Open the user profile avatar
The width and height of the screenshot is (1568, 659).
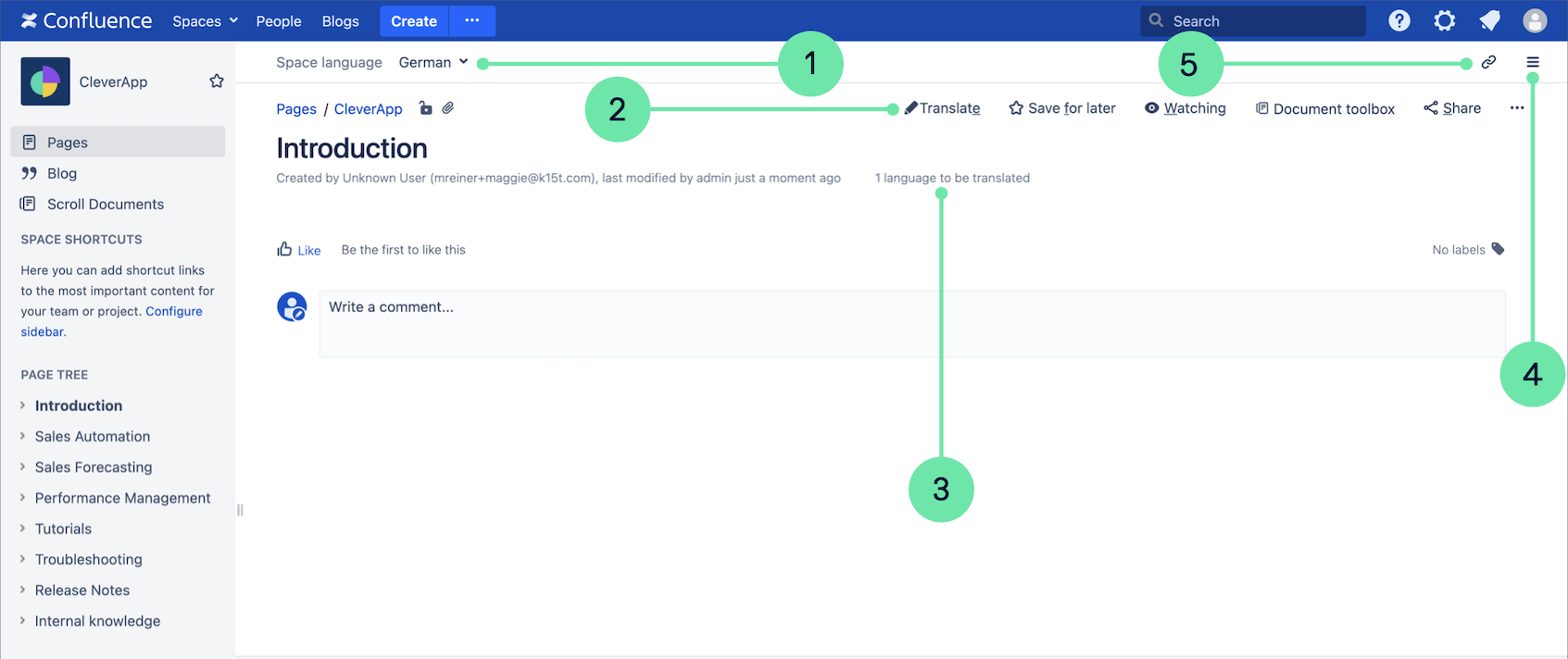tap(1535, 20)
